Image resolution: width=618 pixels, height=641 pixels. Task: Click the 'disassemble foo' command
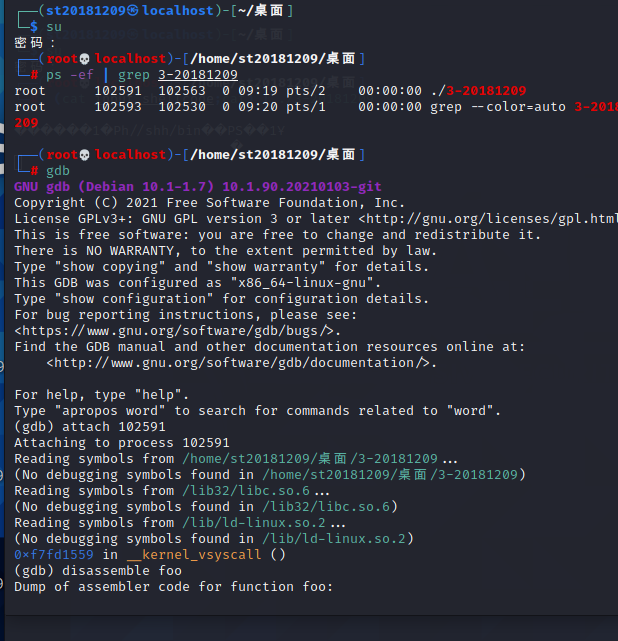(122, 571)
